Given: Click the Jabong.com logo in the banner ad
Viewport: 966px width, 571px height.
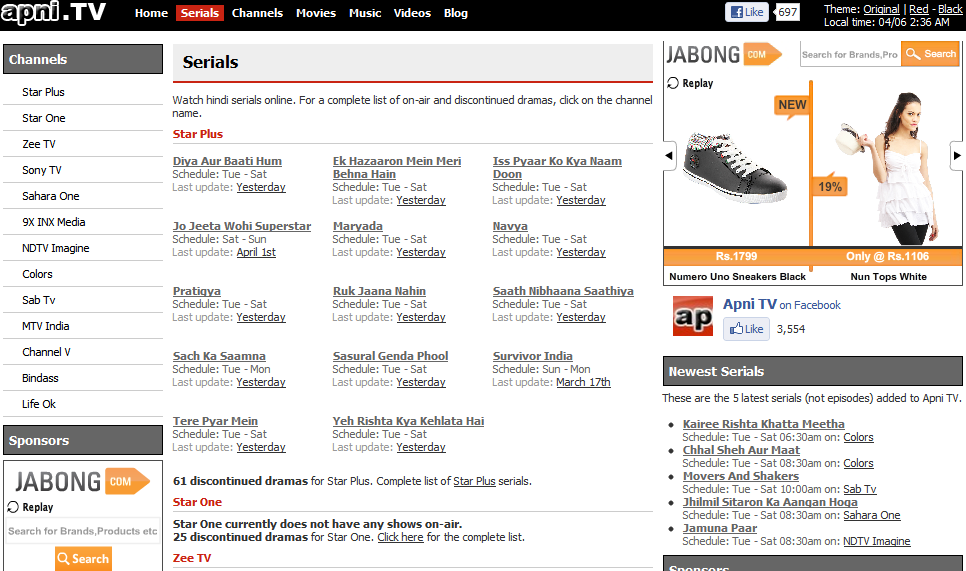Looking at the screenshot, I should [x=724, y=55].
